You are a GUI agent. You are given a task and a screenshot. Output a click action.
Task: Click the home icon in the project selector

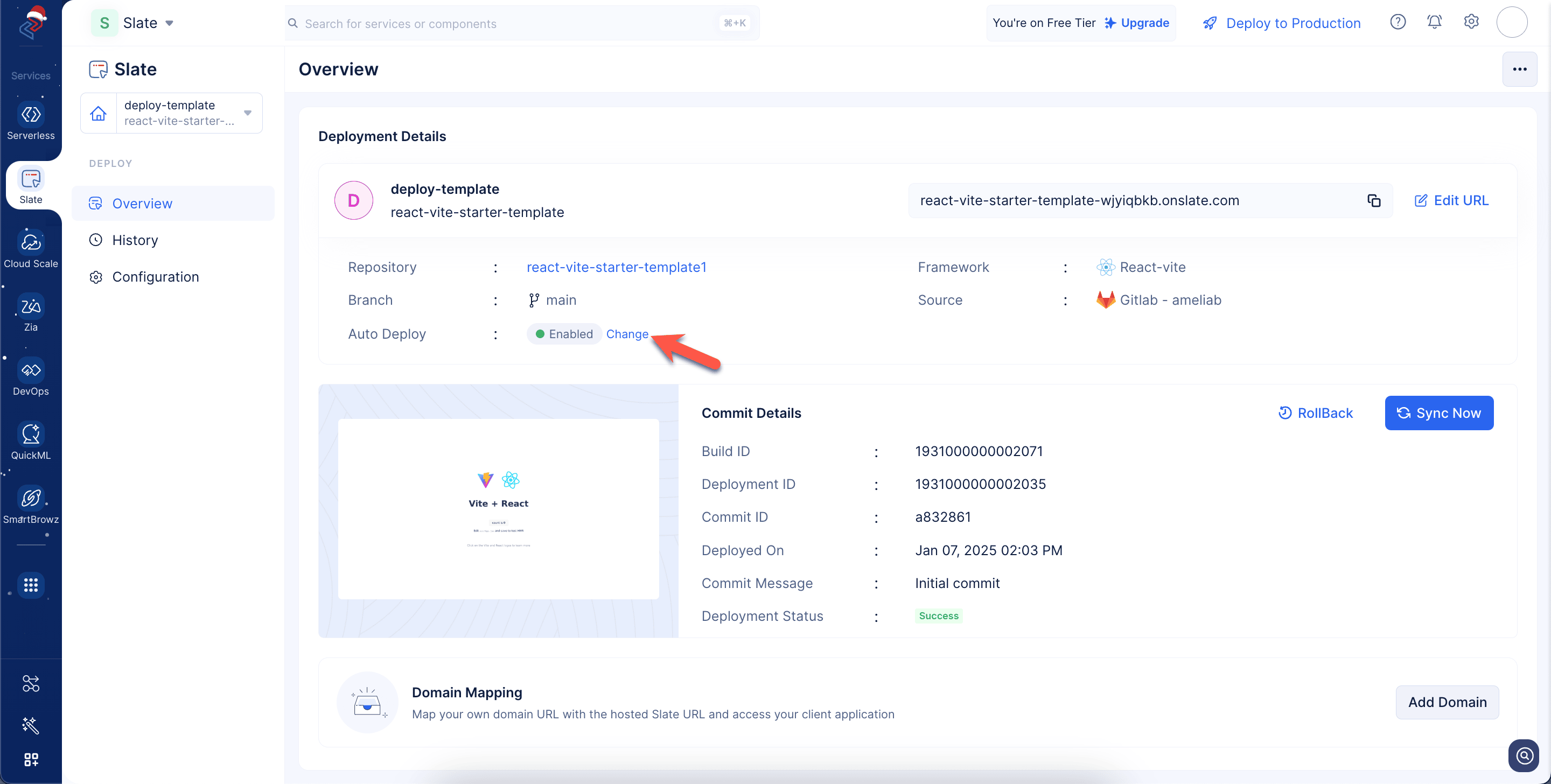point(98,113)
